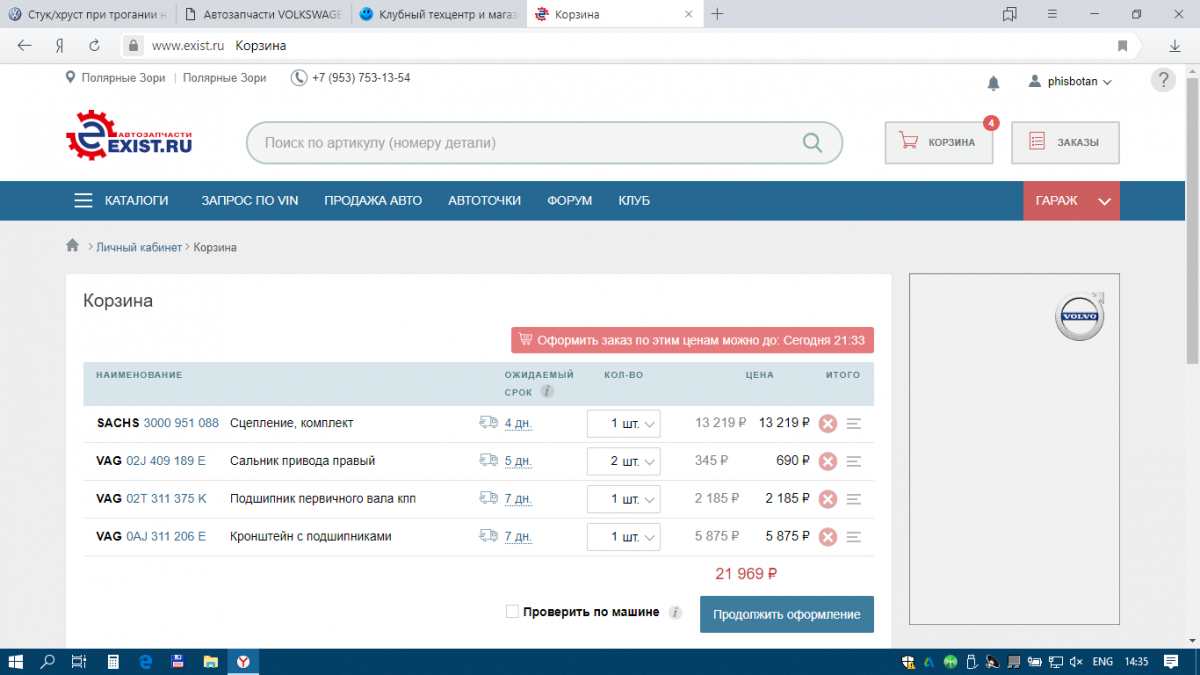The height and width of the screenshot is (675, 1200).
Task: Open a new browser tab
Action: (x=717, y=14)
